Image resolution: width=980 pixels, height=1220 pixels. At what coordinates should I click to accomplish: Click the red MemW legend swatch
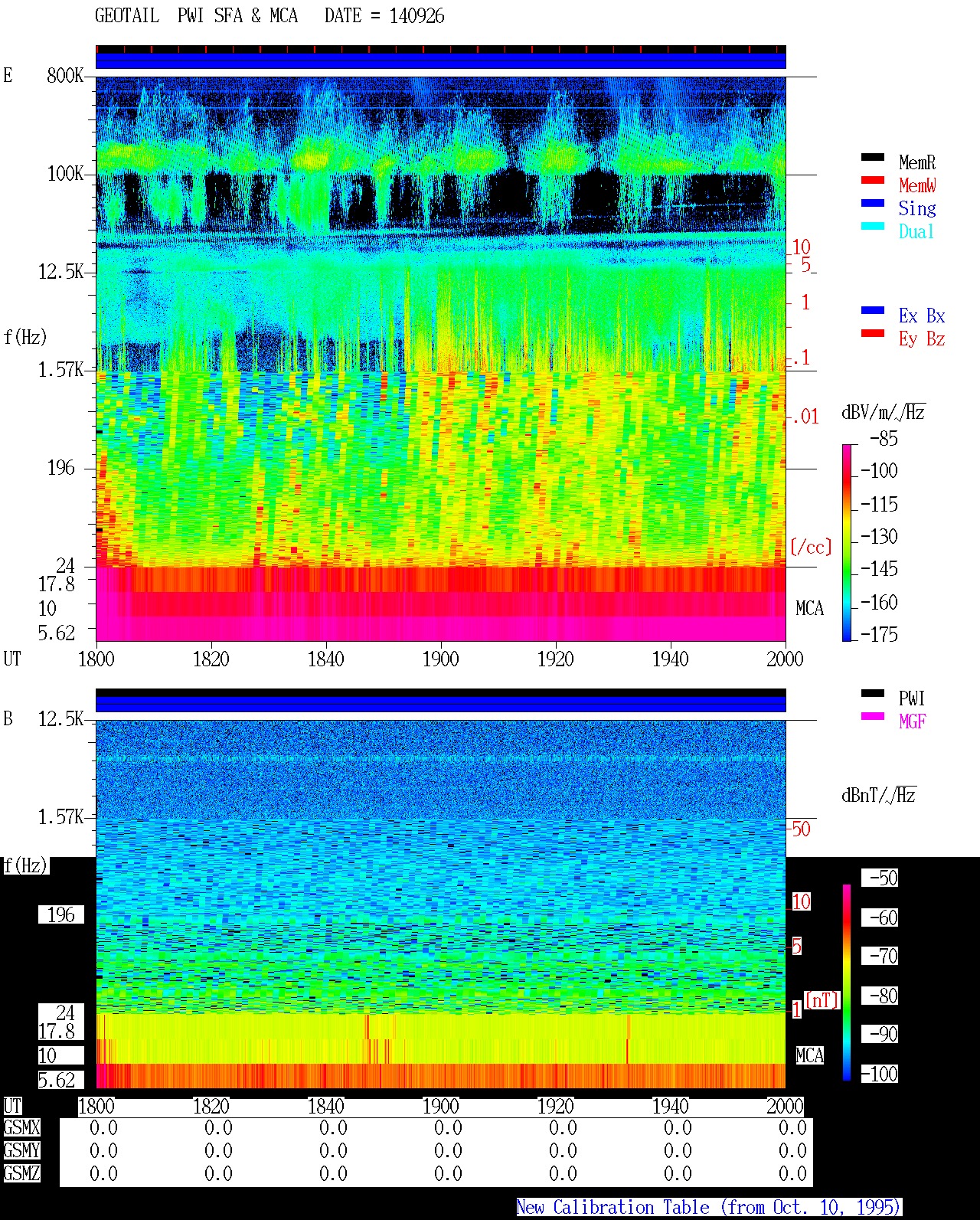tap(873, 181)
